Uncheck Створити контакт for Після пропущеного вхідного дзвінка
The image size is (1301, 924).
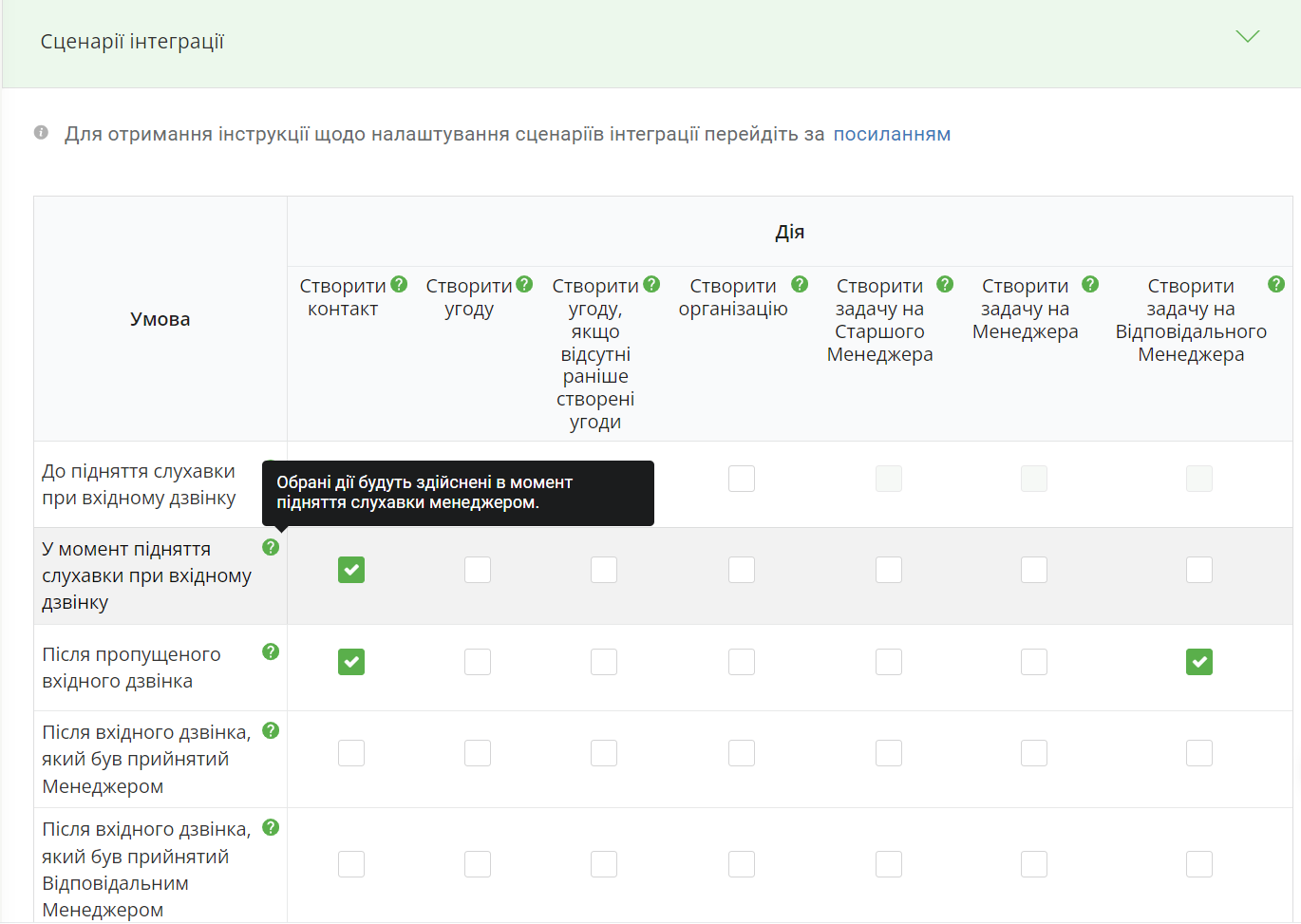point(351,662)
